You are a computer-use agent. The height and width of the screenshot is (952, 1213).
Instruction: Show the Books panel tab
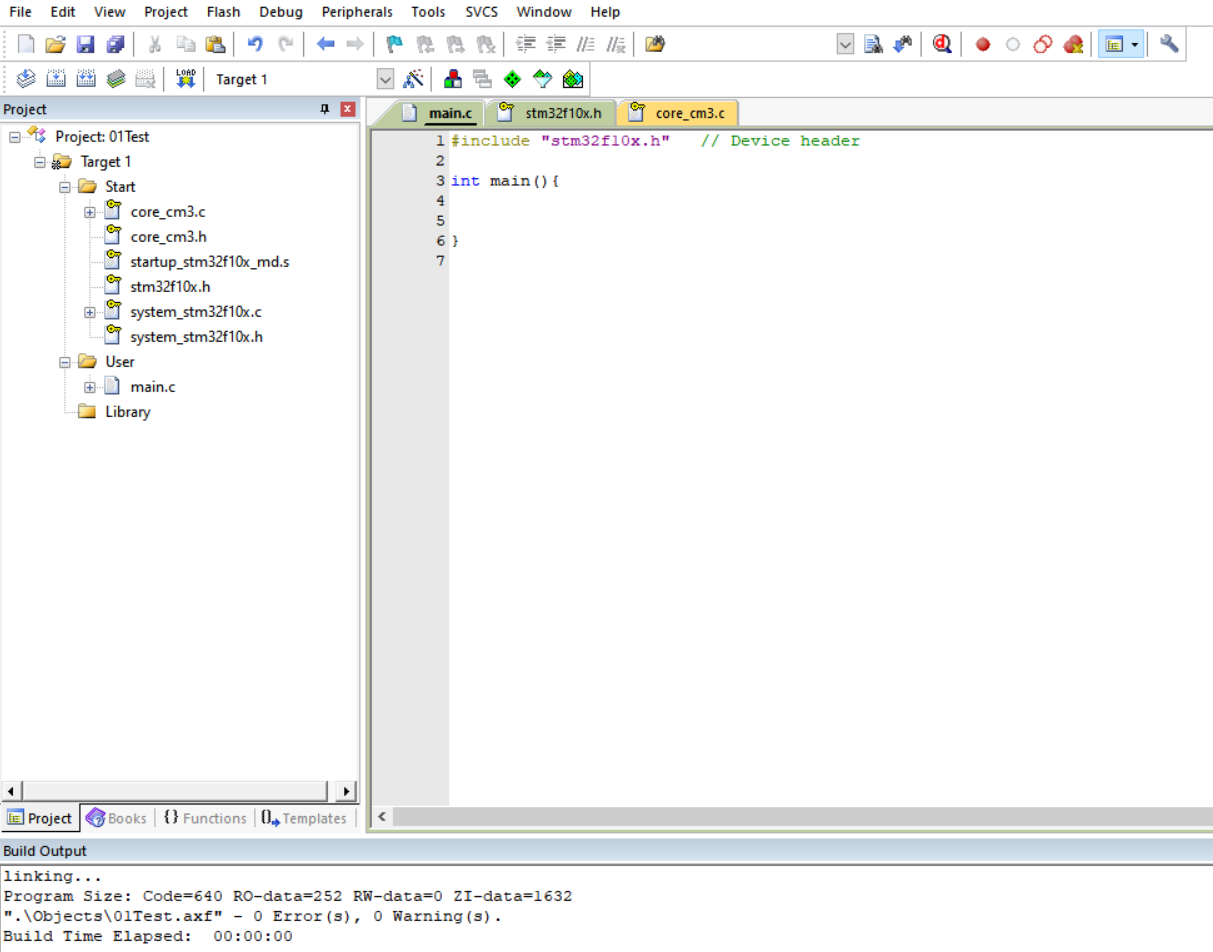pyautogui.click(x=116, y=818)
